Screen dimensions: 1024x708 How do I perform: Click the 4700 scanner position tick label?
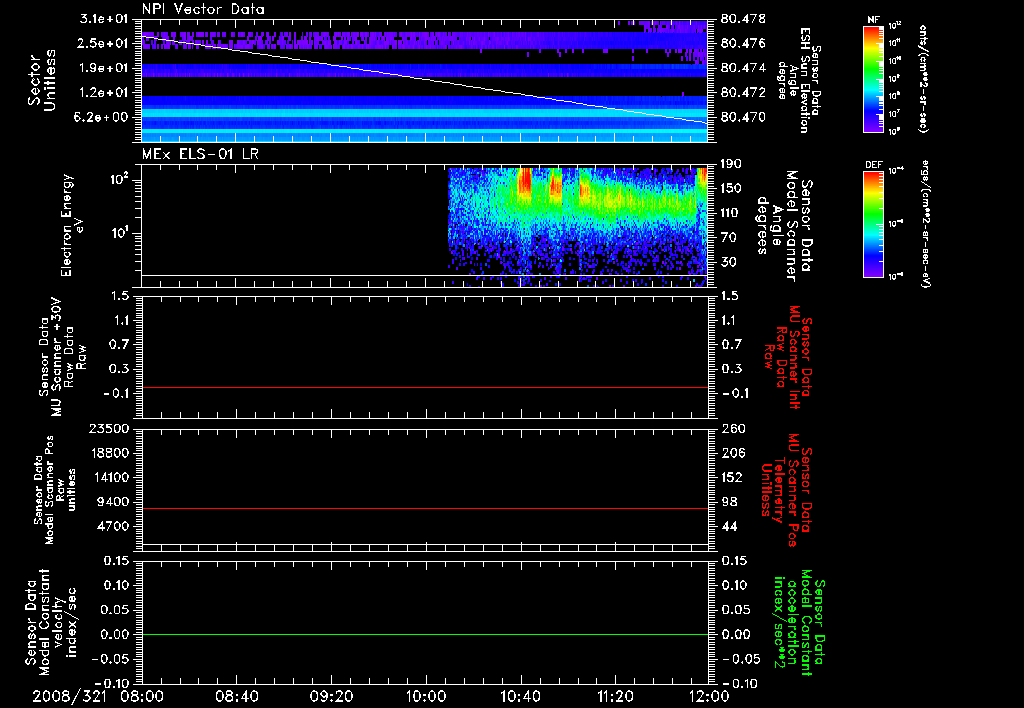[113, 526]
